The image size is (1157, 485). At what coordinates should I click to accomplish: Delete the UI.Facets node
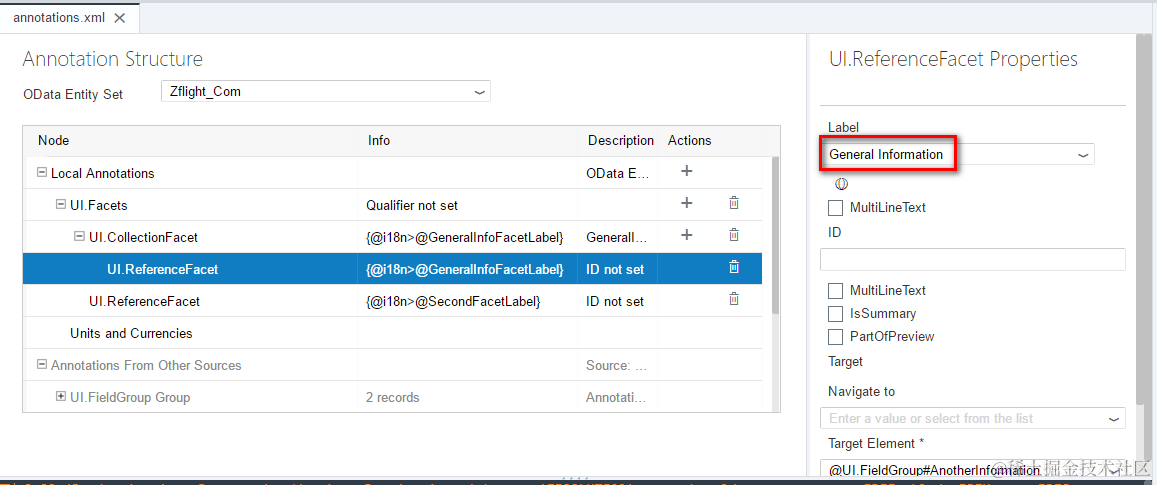(734, 203)
